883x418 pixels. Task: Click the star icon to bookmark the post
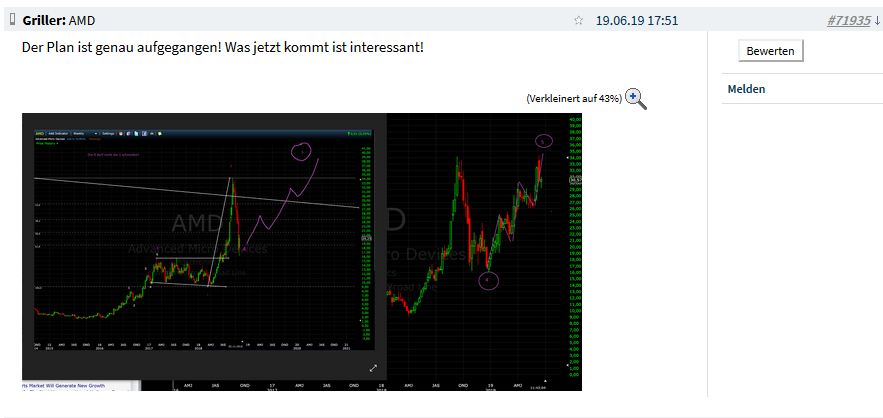[x=578, y=21]
